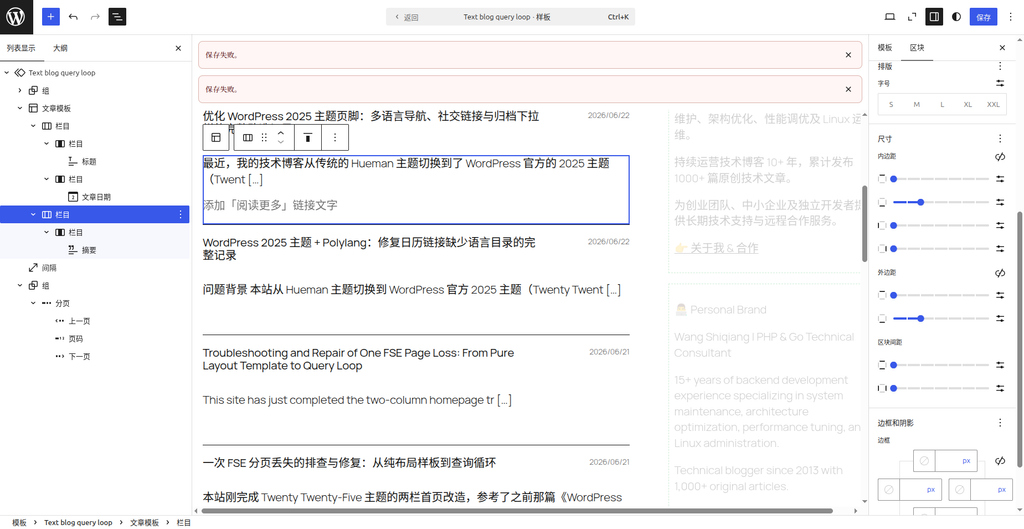The height and width of the screenshot is (529, 1024).
Task: Undo the last change
Action: coord(73,17)
